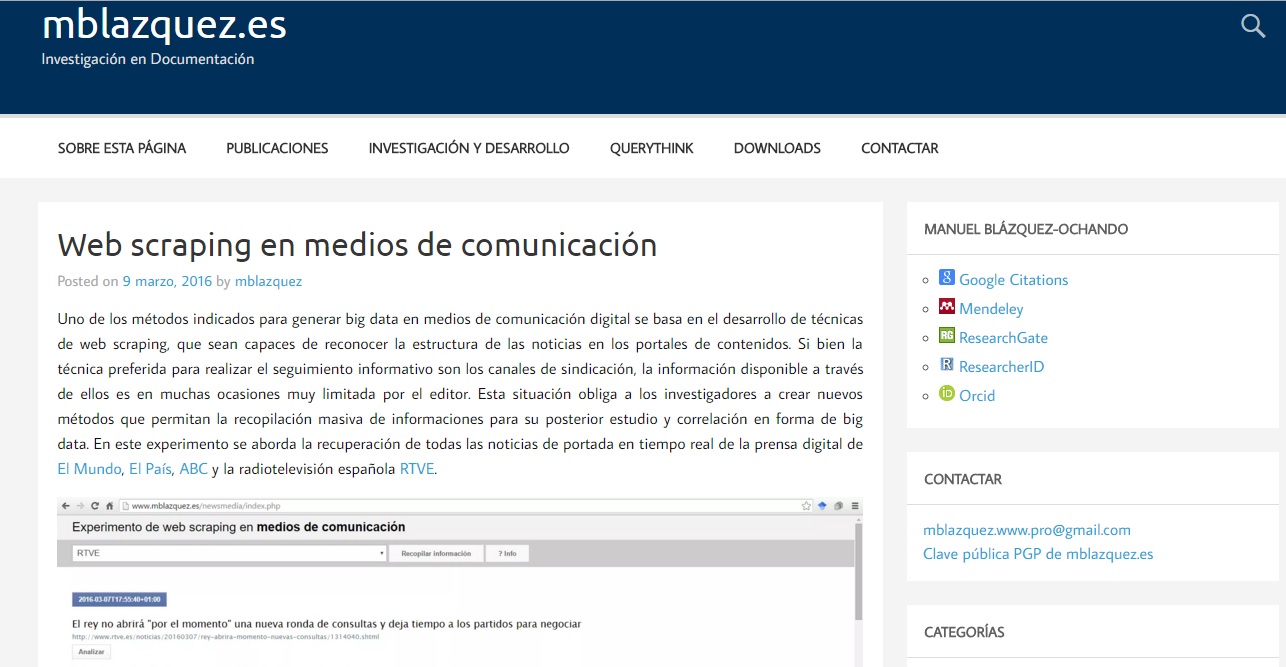The height and width of the screenshot is (667, 1286).
Task: Open the ResearcherID profile link
Action: pyautogui.click(x=1001, y=367)
